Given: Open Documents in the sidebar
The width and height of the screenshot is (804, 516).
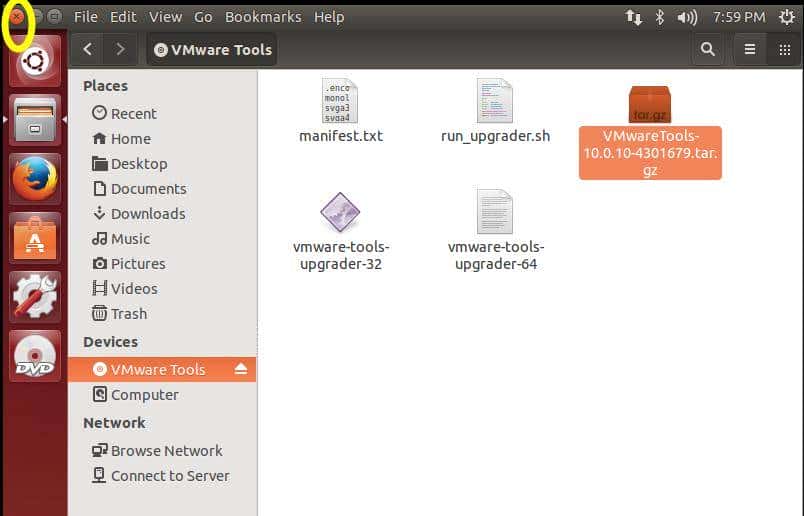Looking at the screenshot, I should coord(162,189).
